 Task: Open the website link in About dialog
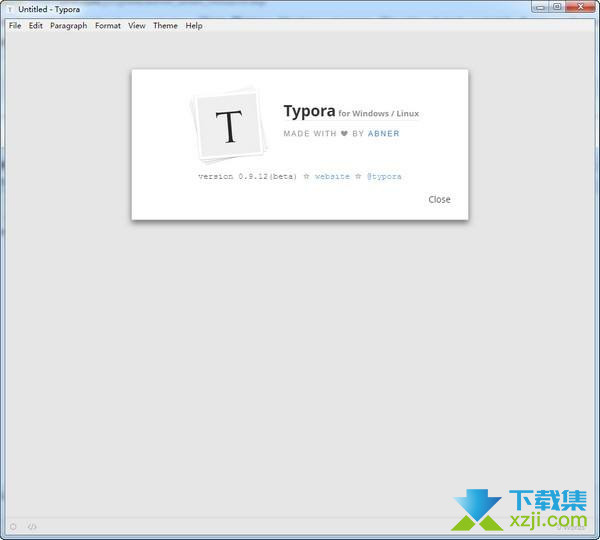click(332, 176)
